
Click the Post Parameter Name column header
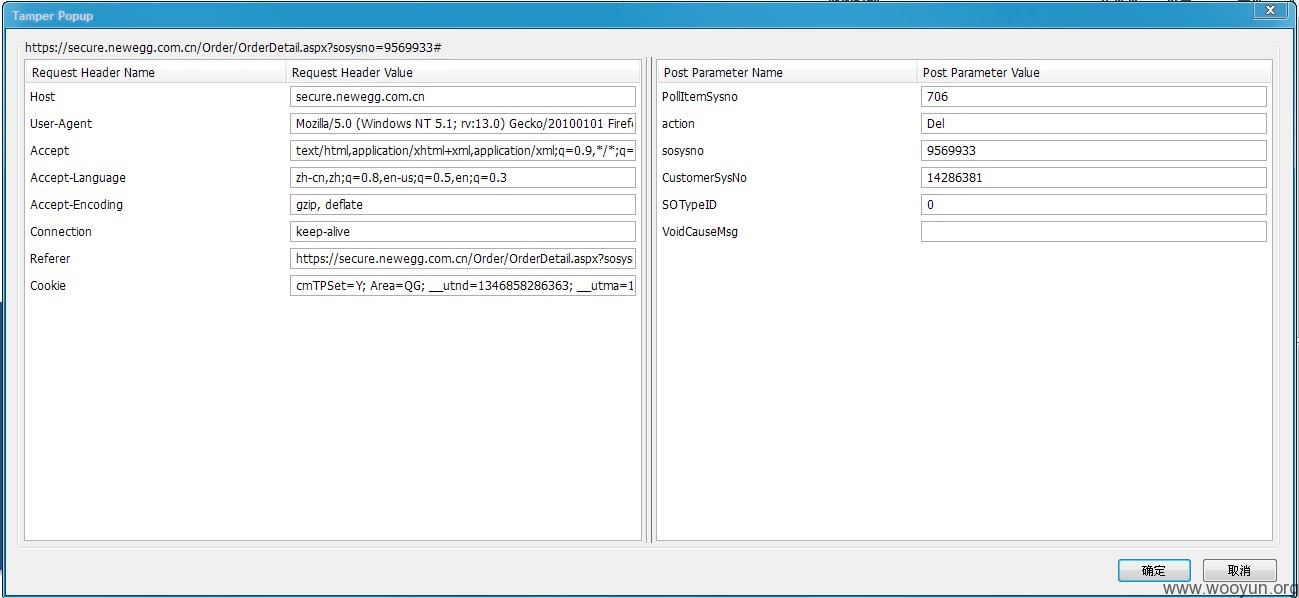point(787,72)
